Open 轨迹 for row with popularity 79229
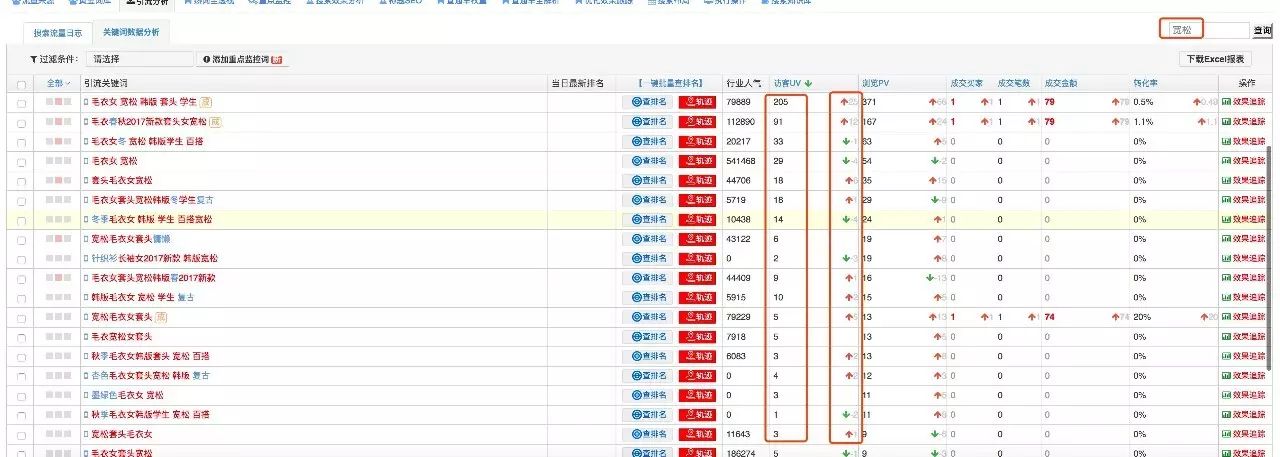The width and height of the screenshot is (1280, 457). [698, 317]
